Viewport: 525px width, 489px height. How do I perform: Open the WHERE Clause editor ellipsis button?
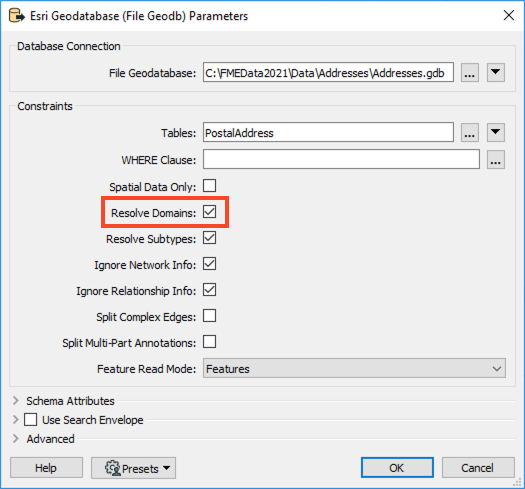point(496,159)
